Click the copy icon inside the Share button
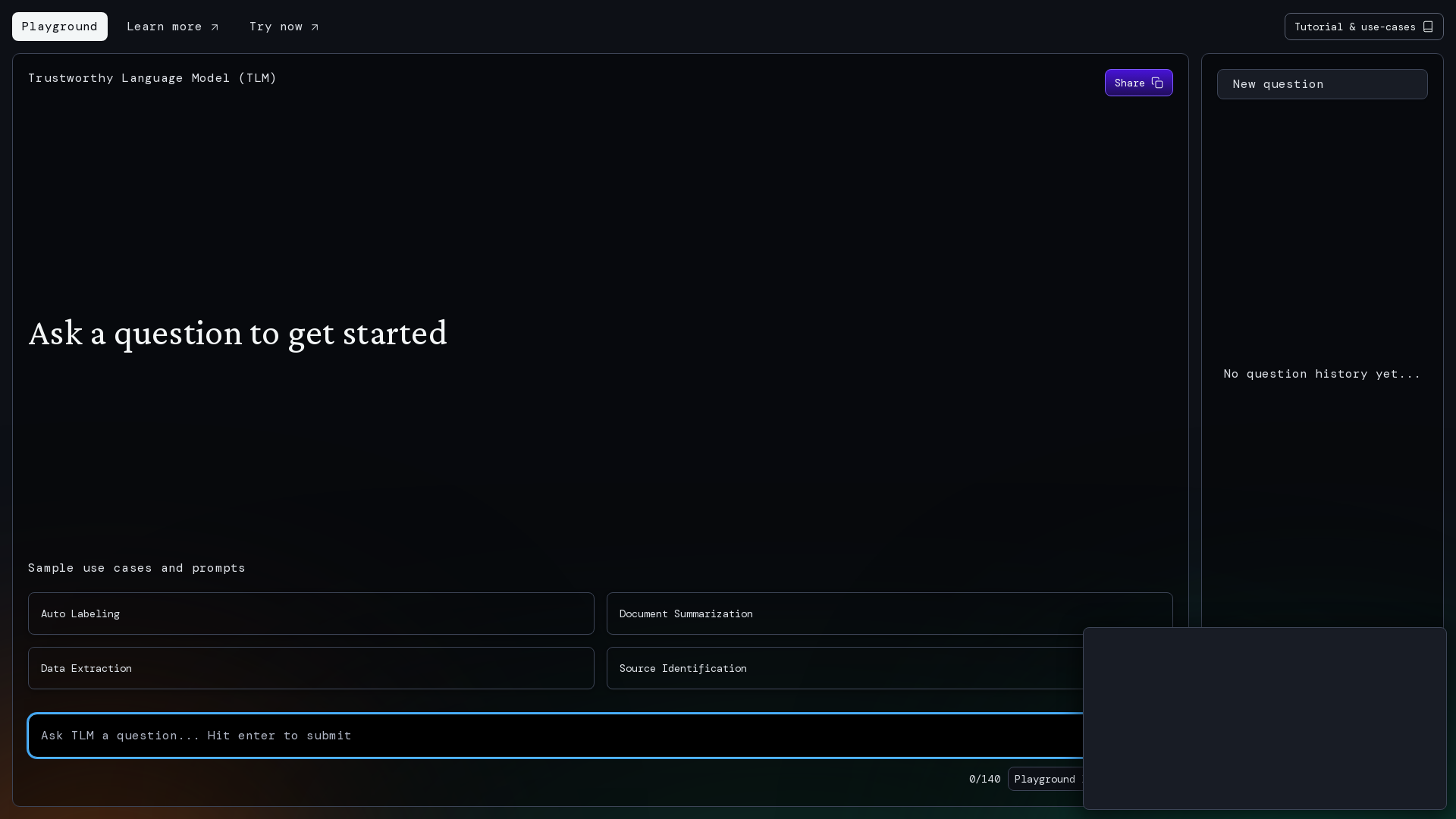The height and width of the screenshot is (819, 1456). (1157, 83)
